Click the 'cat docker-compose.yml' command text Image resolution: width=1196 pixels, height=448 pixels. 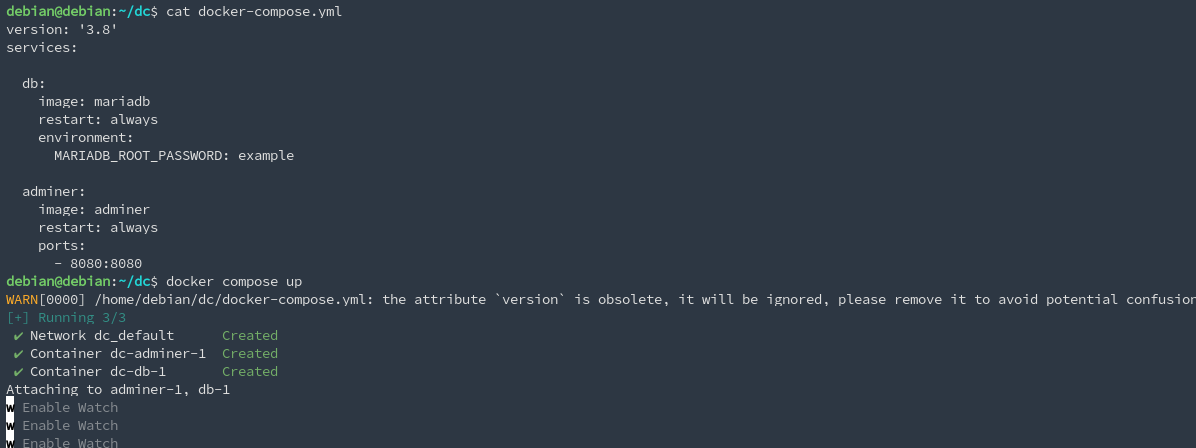point(254,12)
